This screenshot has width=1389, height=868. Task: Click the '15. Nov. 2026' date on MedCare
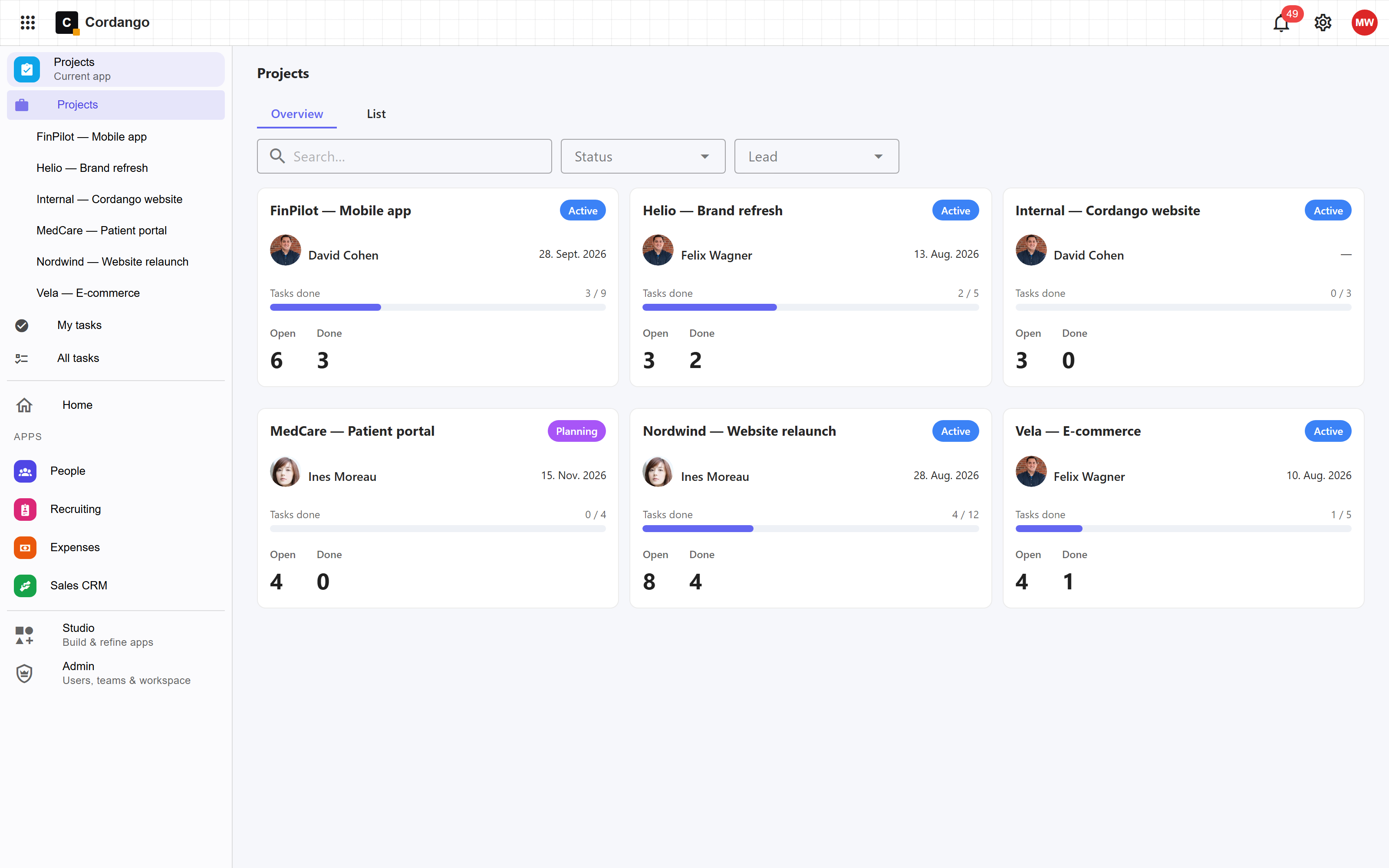[x=573, y=476]
